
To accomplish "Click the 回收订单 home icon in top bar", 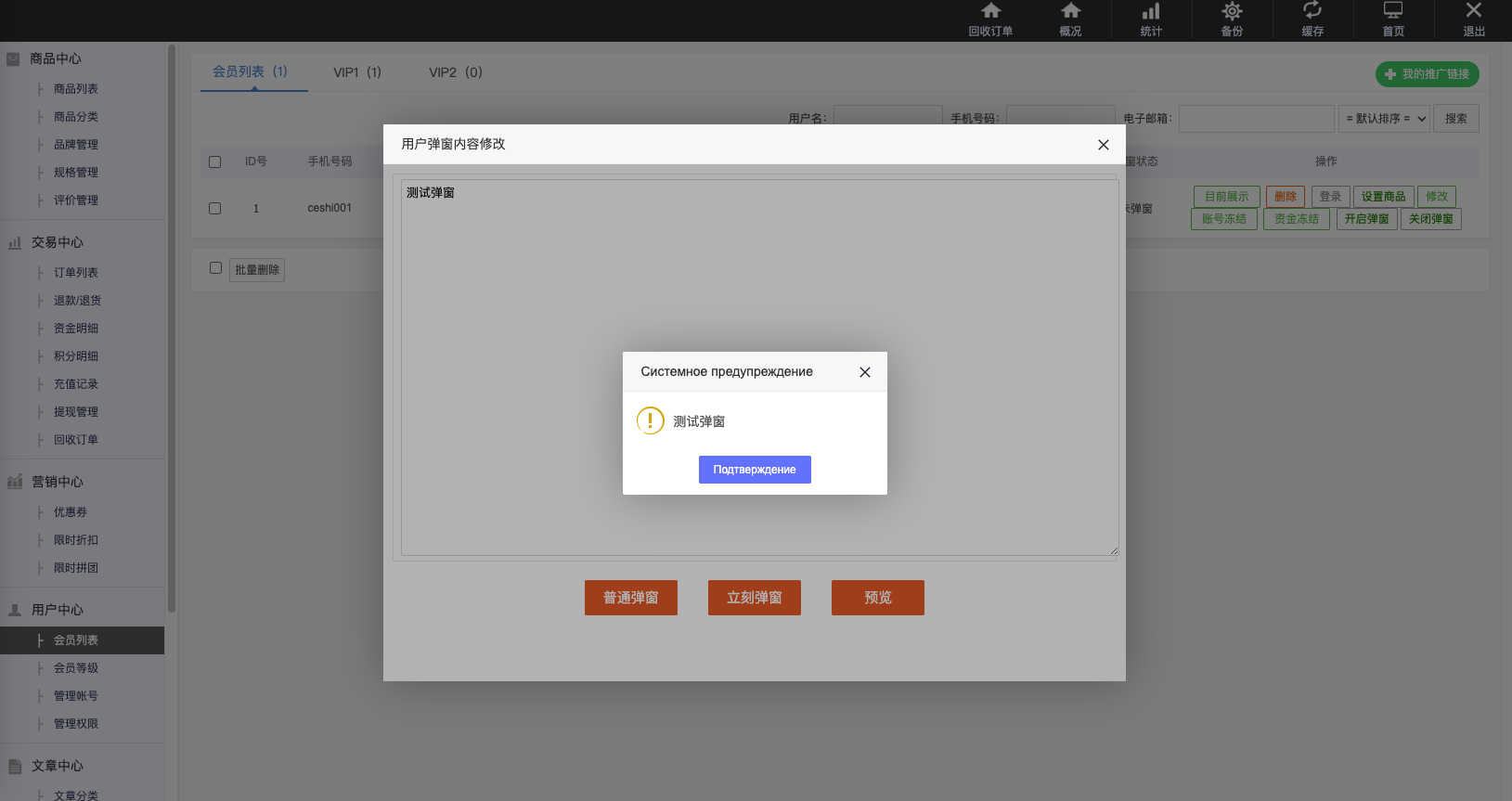I will (x=990, y=12).
